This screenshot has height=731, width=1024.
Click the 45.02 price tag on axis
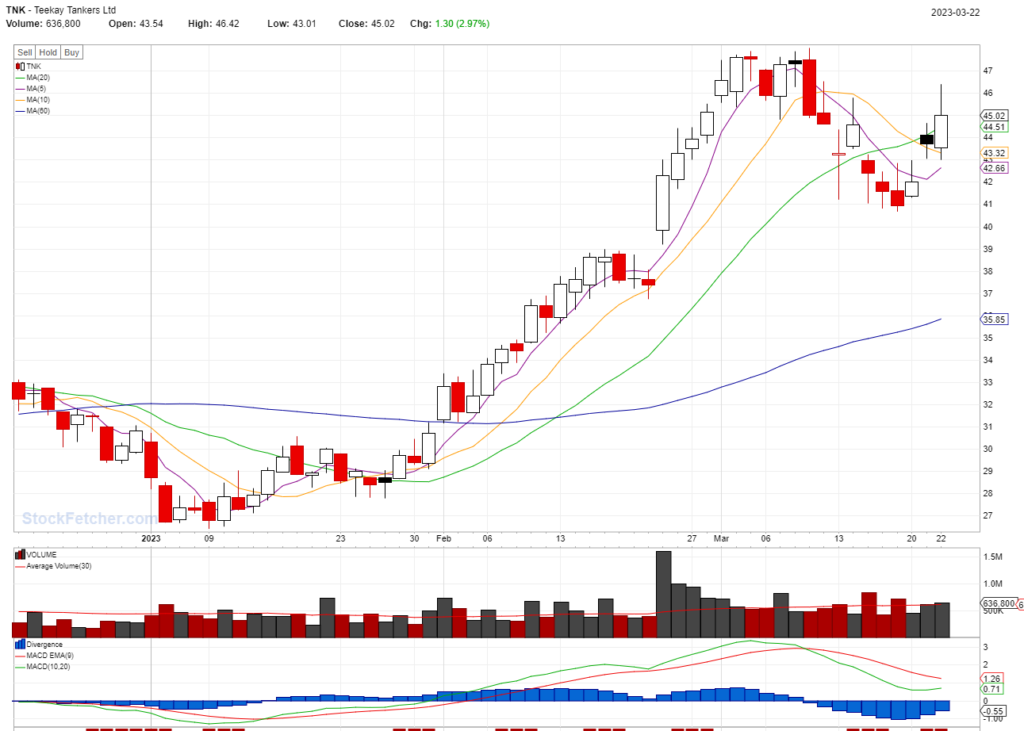pos(995,116)
